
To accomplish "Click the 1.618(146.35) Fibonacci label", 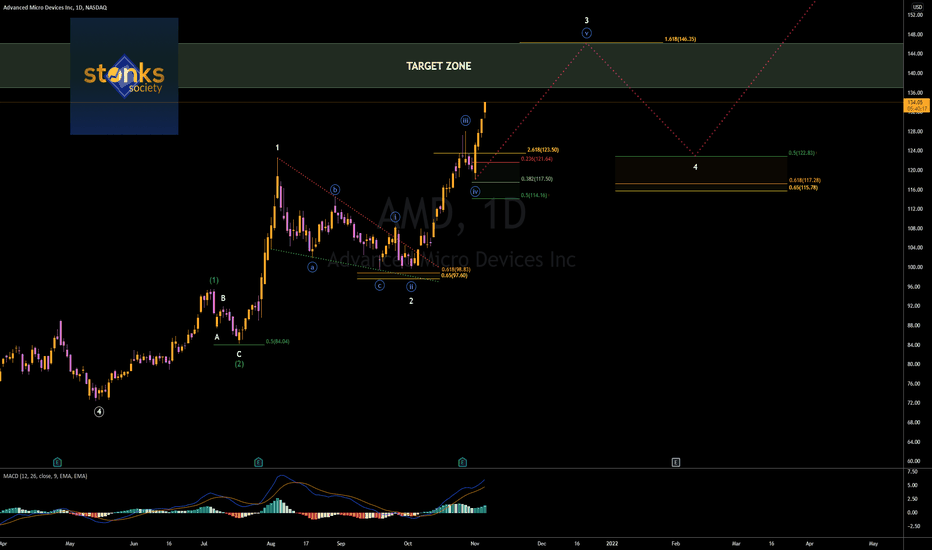I will 680,39.
